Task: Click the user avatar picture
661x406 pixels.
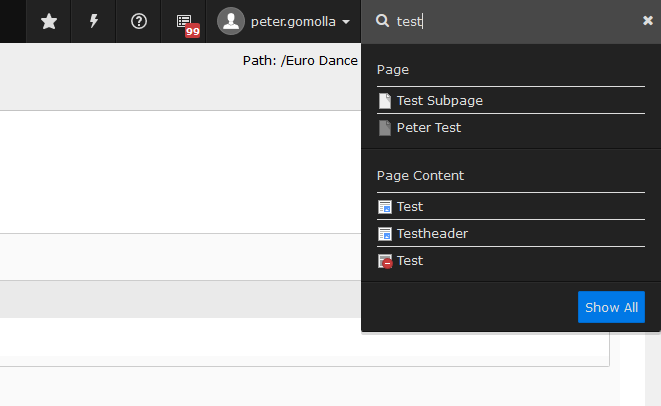Action: click(230, 21)
